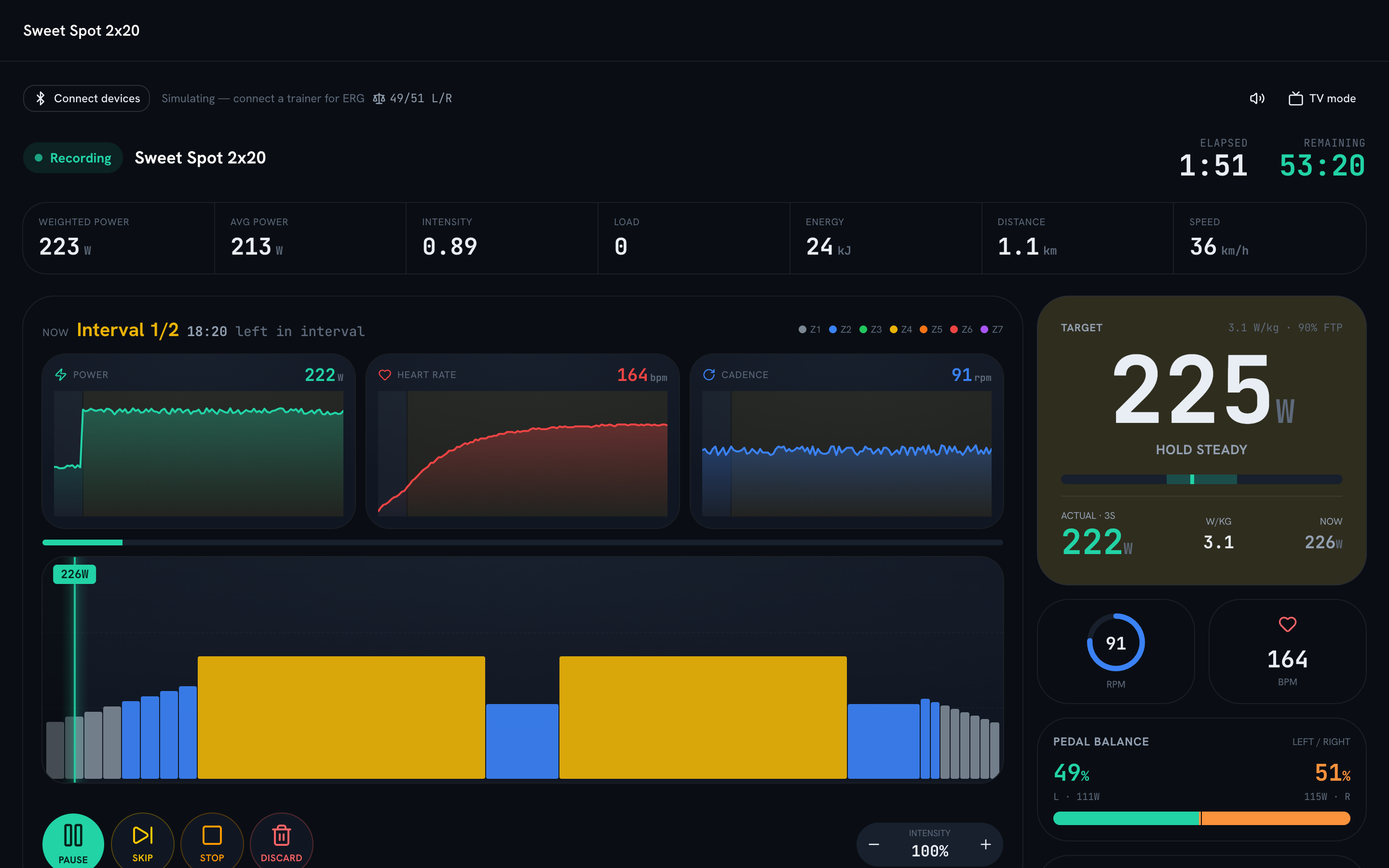The height and width of the screenshot is (868, 1389).
Task: Select the Z1 zone legend dot
Action: (803, 329)
